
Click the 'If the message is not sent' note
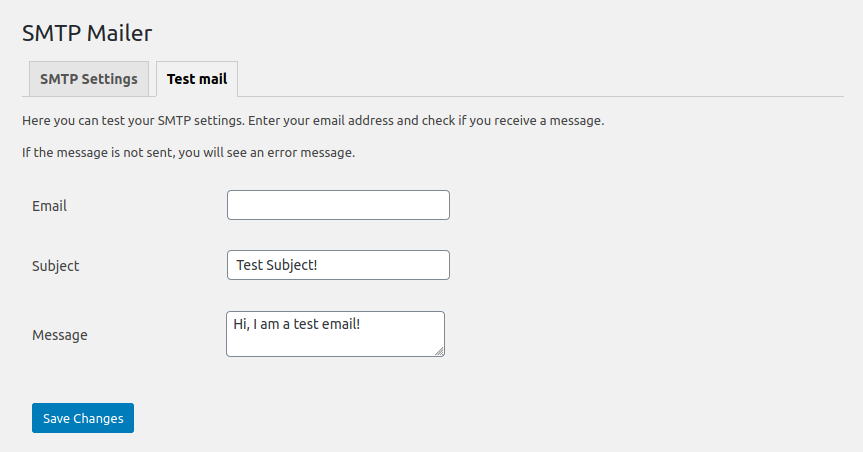(x=188, y=153)
